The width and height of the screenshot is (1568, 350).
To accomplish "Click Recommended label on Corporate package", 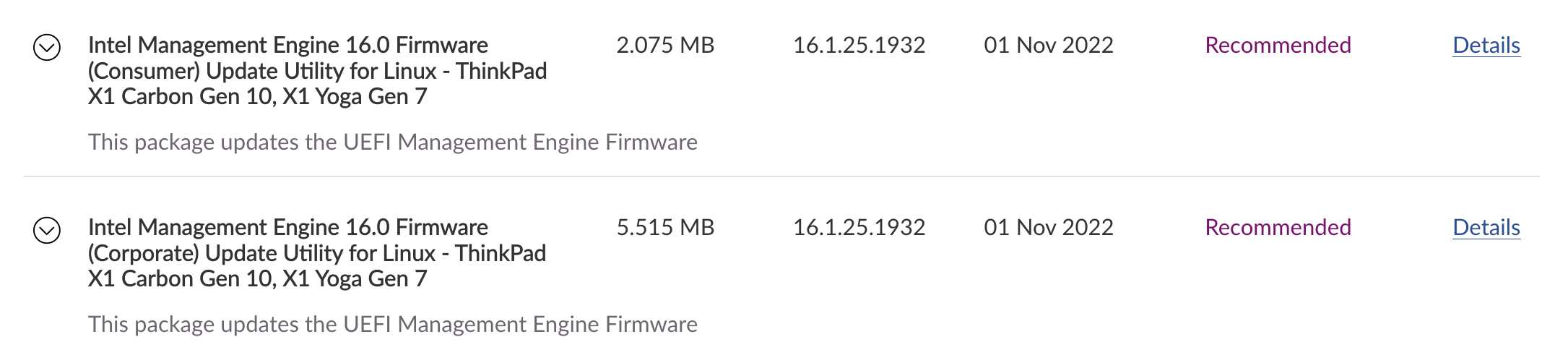I will [x=1278, y=228].
